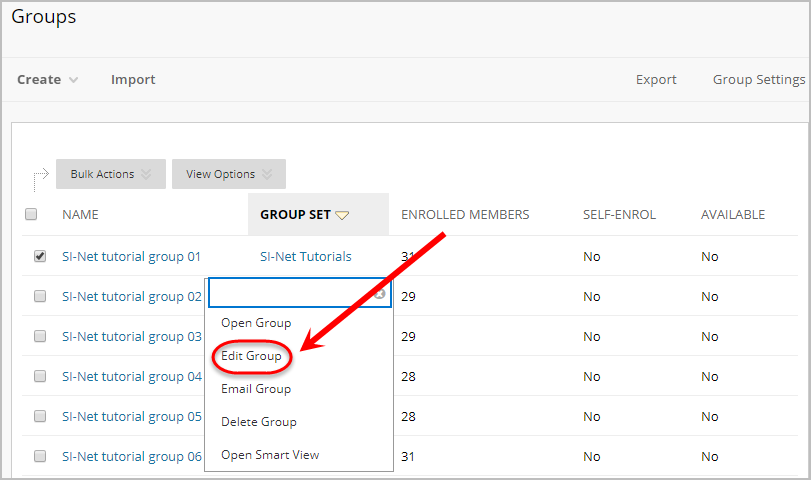Open SI-Net tutorial group 01 link

tap(131, 257)
